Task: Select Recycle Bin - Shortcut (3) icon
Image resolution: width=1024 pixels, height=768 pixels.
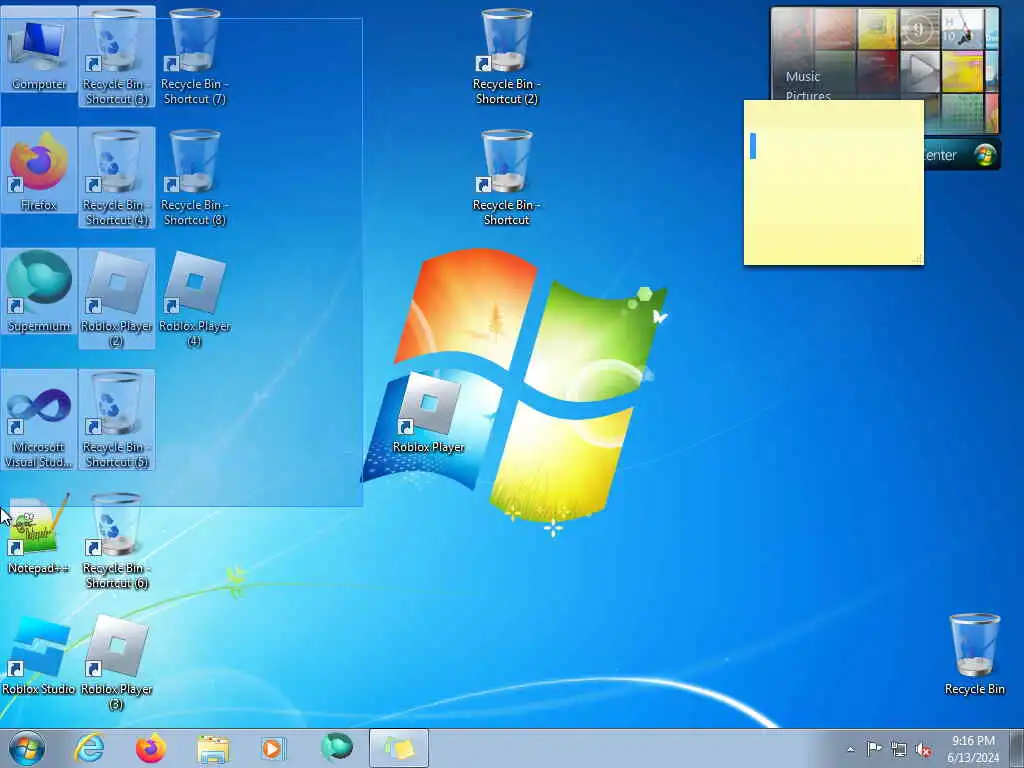Action: pos(116,57)
